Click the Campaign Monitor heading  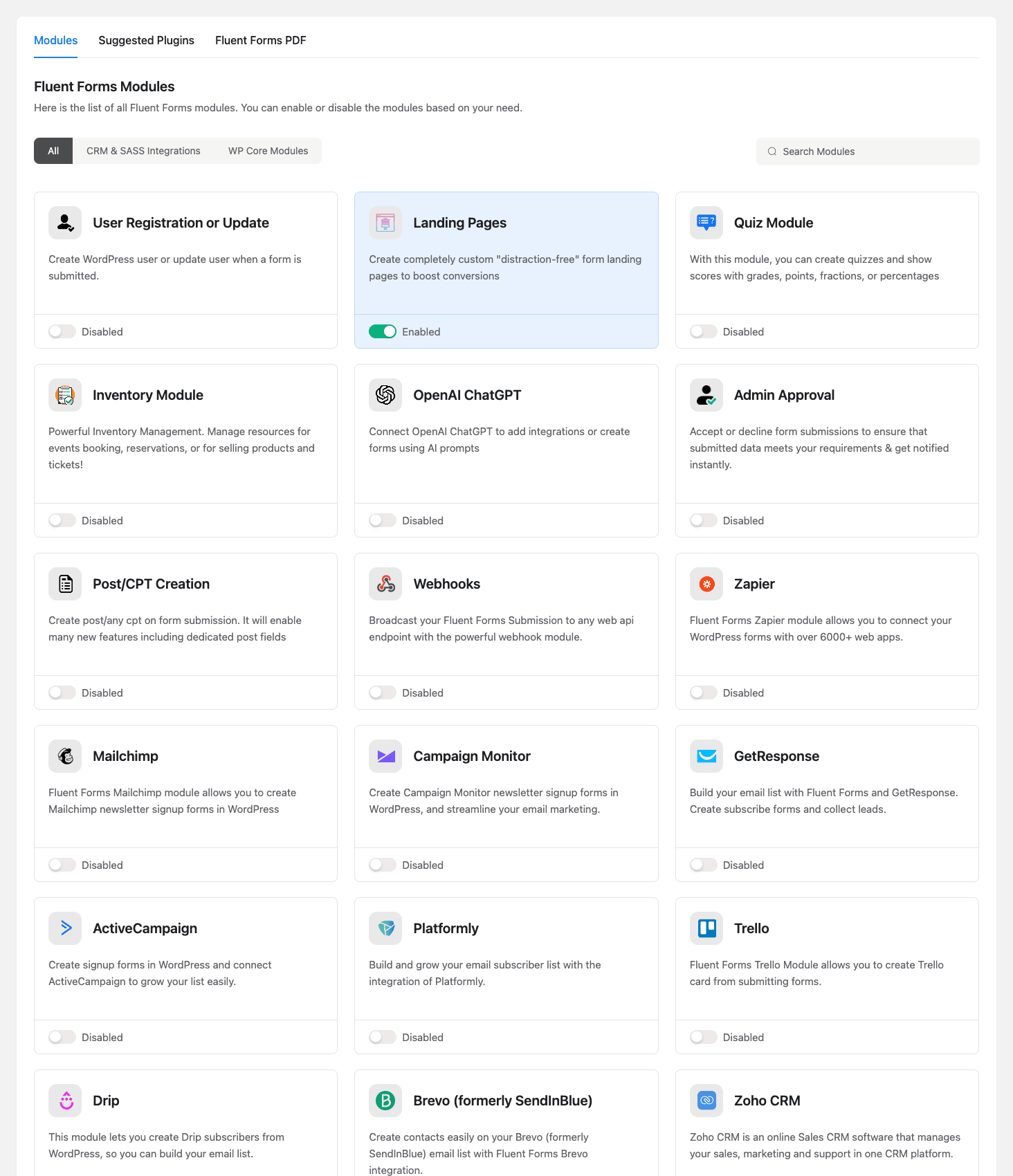tap(472, 756)
